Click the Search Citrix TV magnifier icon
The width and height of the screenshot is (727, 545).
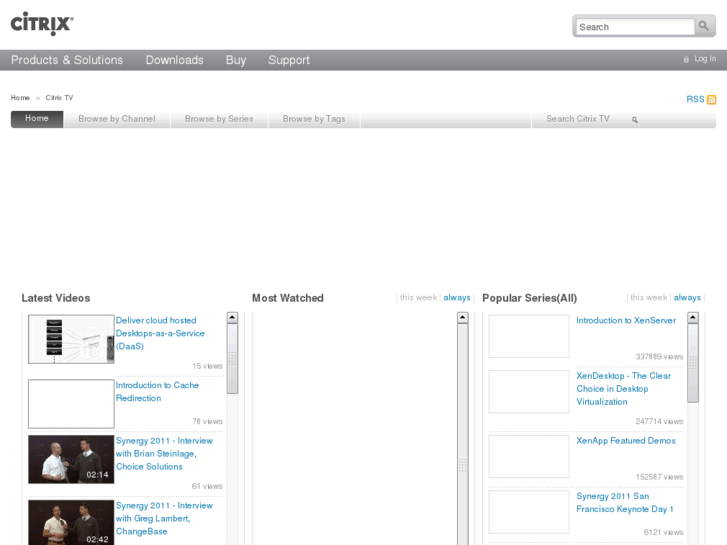click(x=635, y=120)
